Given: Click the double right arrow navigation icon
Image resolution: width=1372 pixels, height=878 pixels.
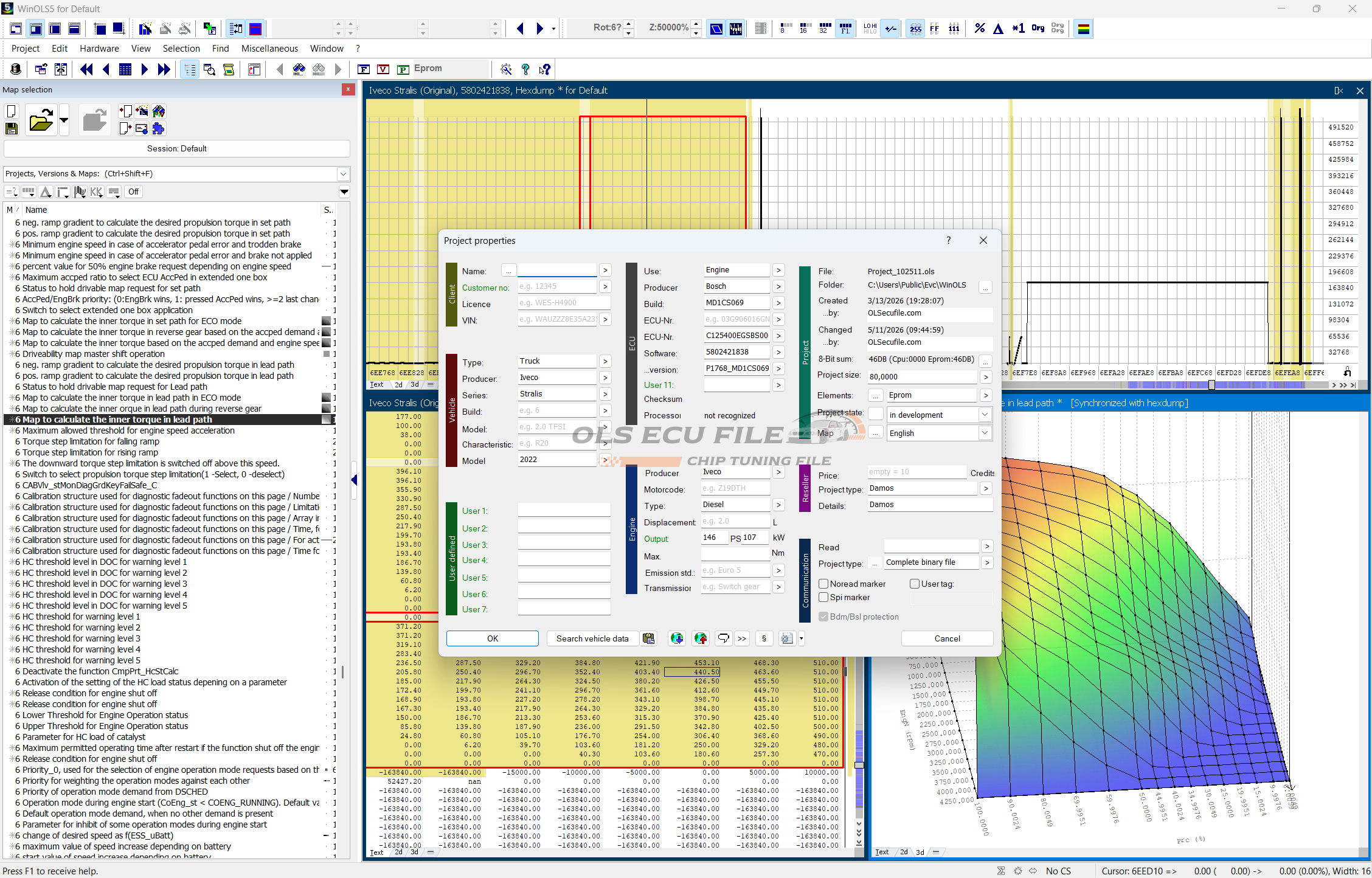Looking at the screenshot, I should (164, 69).
